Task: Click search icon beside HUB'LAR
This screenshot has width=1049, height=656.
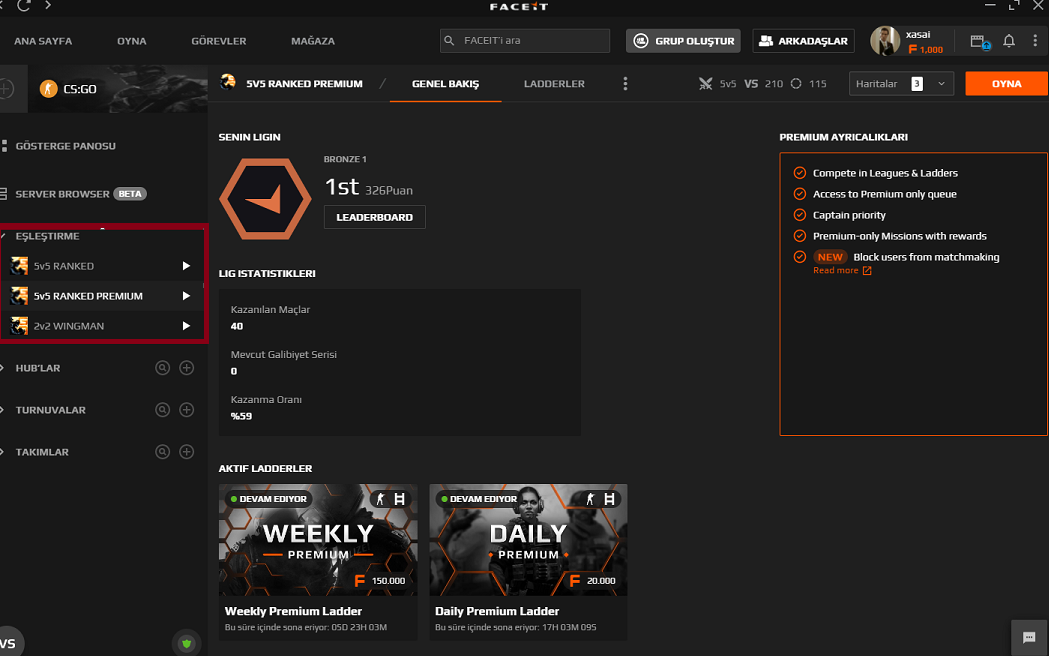Action: coord(163,368)
